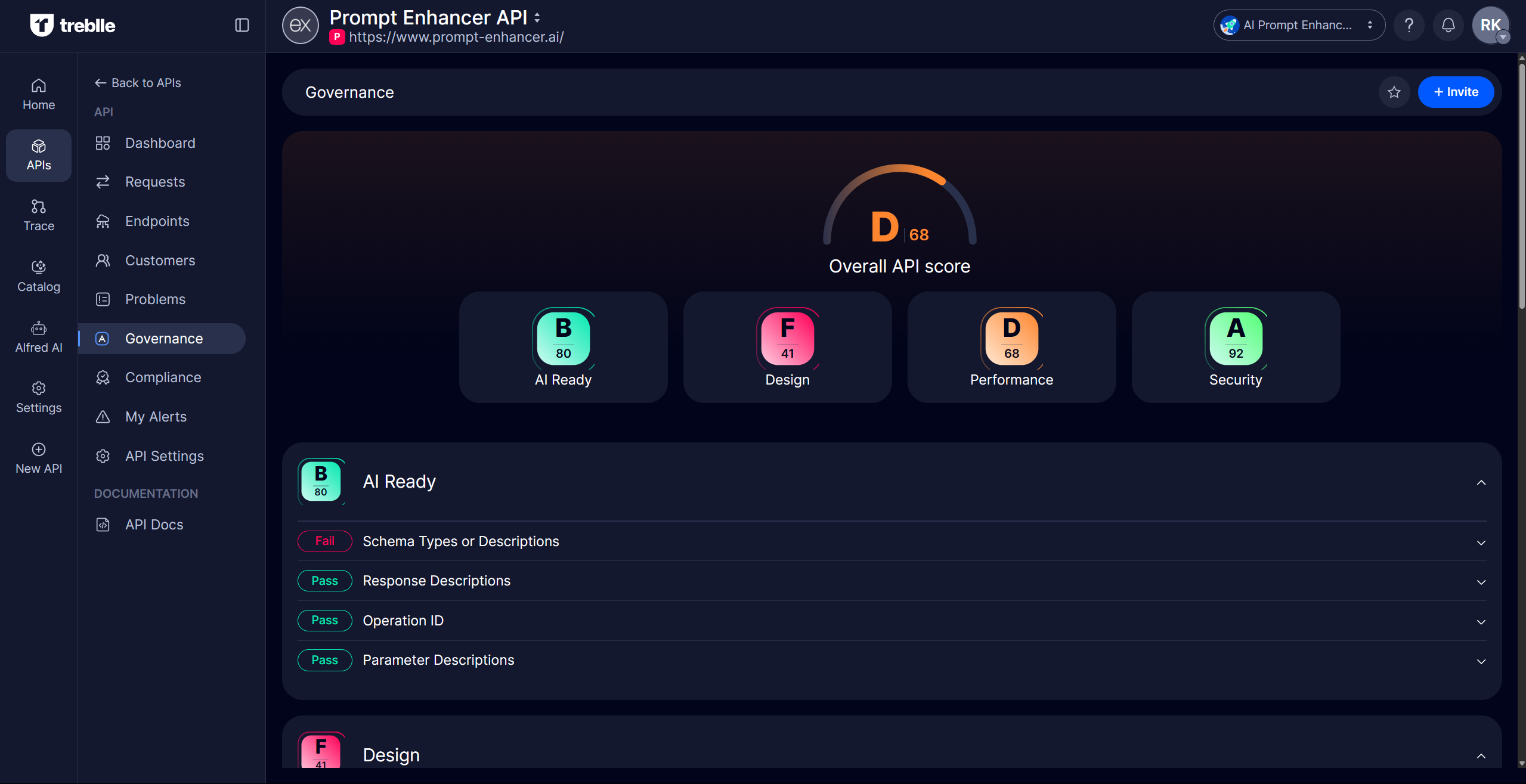Open the Requests menu item
Viewport: 1526px width, 784px height.
162,182
